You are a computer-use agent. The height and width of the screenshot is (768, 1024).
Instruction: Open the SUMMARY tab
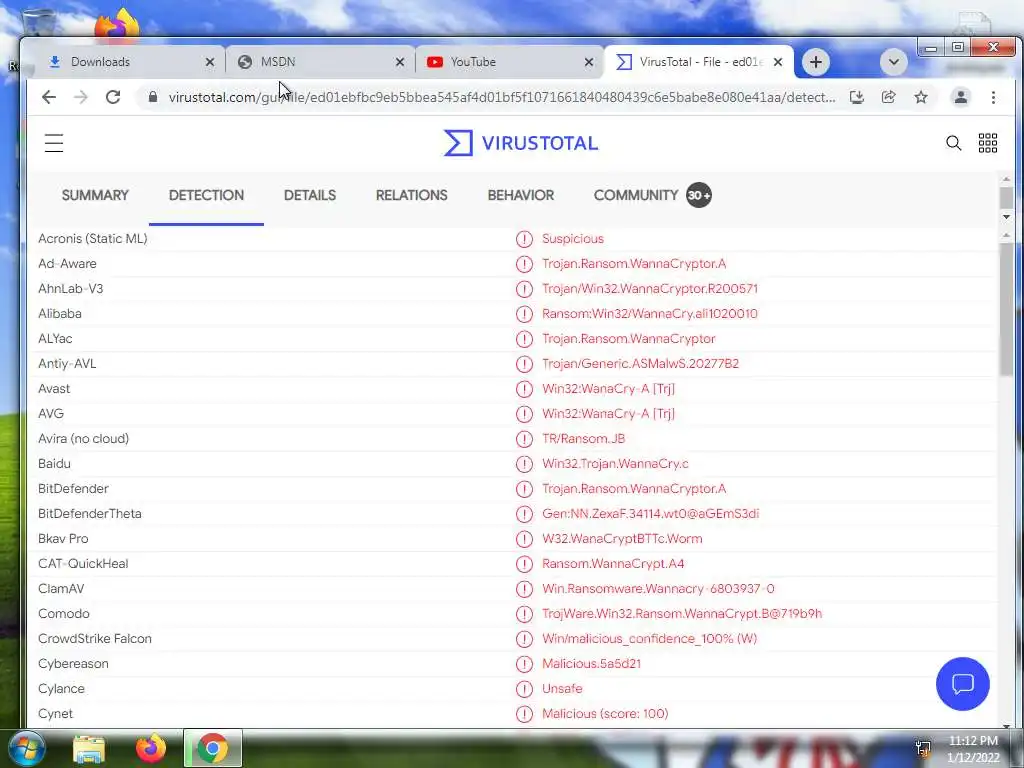(x=95, y=195)
